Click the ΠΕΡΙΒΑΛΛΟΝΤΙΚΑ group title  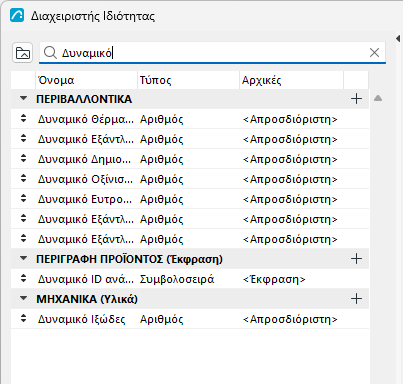pyautogui.click(x=84, y=99)
